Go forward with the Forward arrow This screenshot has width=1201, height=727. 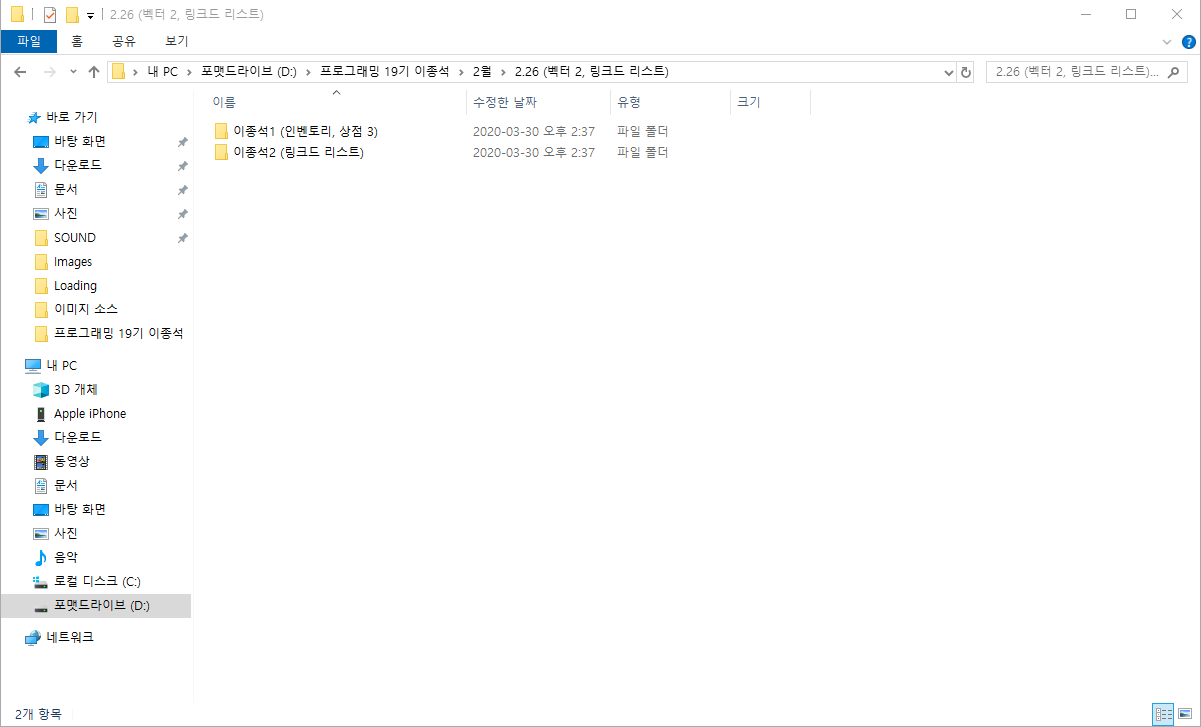pyautogui.click(x=49, y=72)
